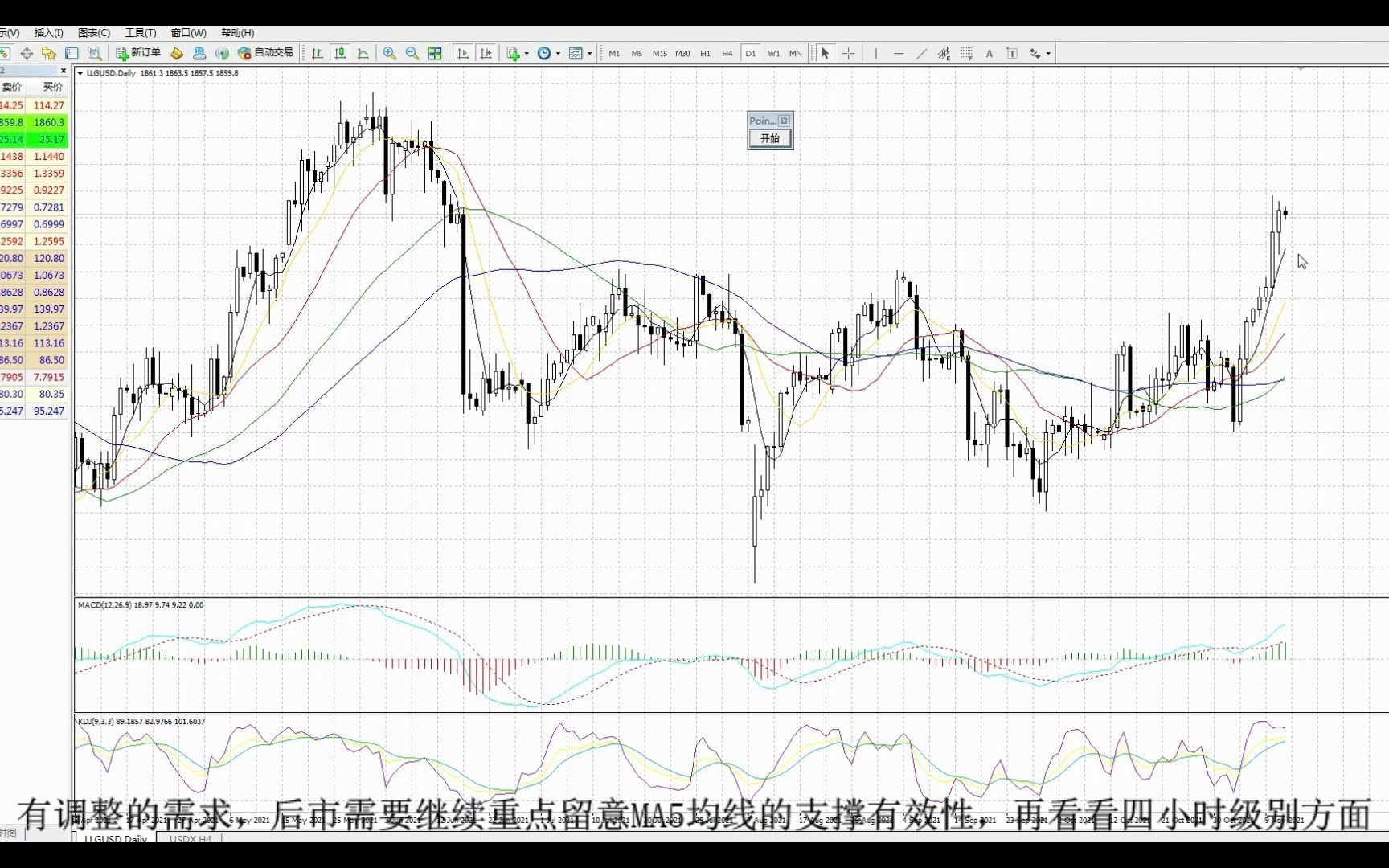The height and width of the screenshot is (868, 1389).
Task: Select the candlestick chart icon
Action: [340, 53]
